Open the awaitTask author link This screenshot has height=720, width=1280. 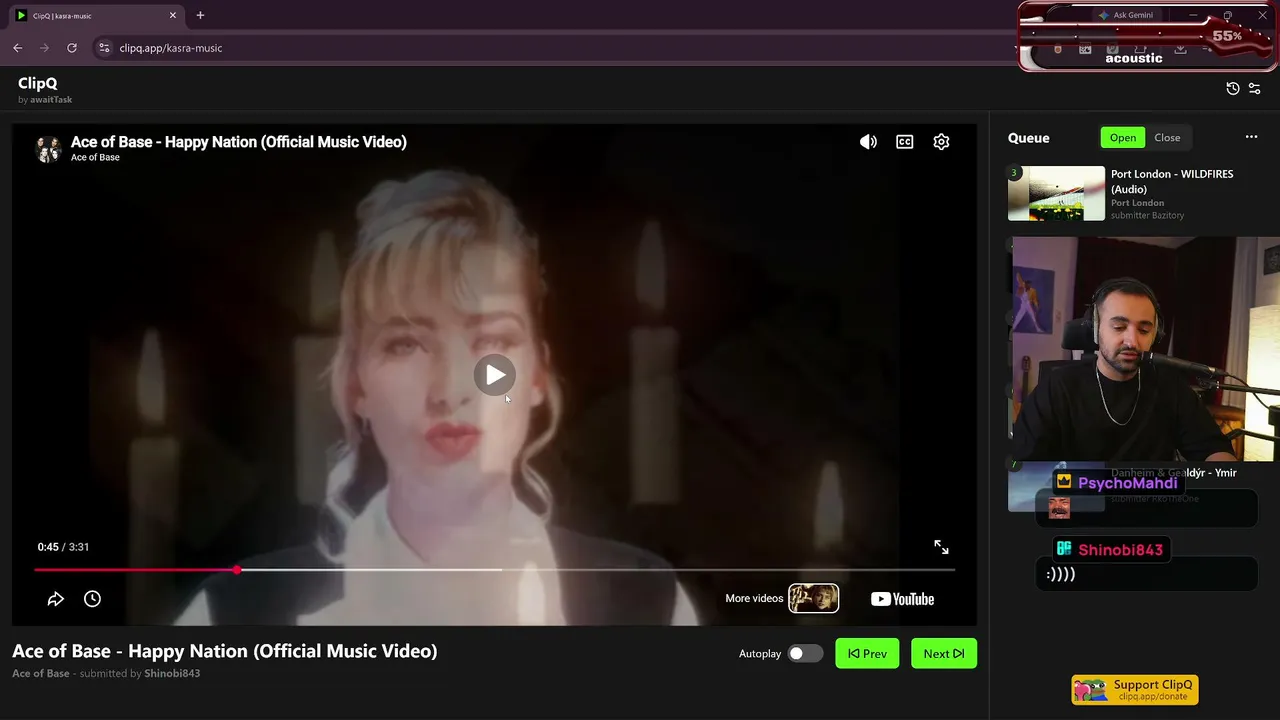(51, 100)
